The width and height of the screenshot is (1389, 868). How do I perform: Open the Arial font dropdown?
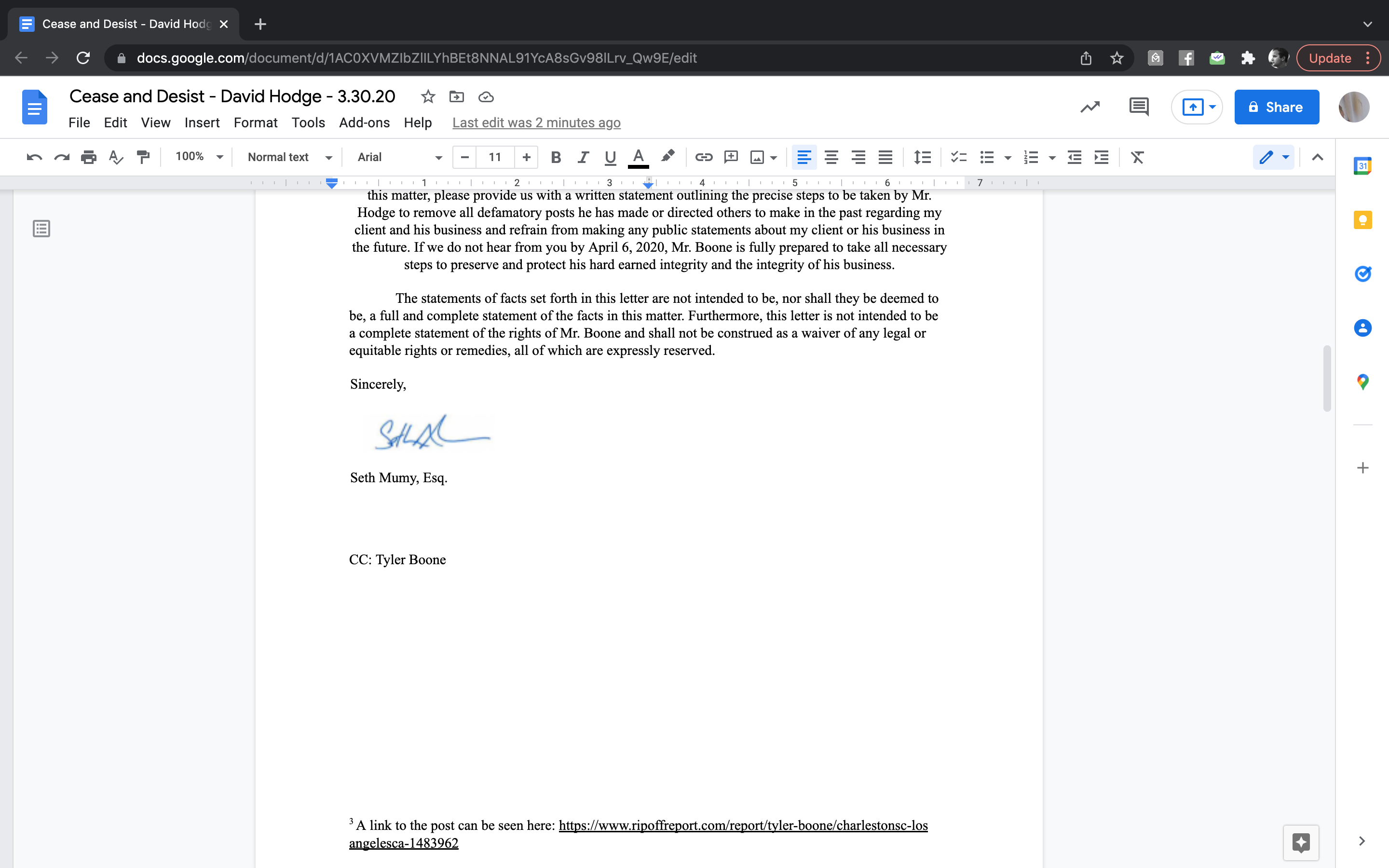point(399,157)
